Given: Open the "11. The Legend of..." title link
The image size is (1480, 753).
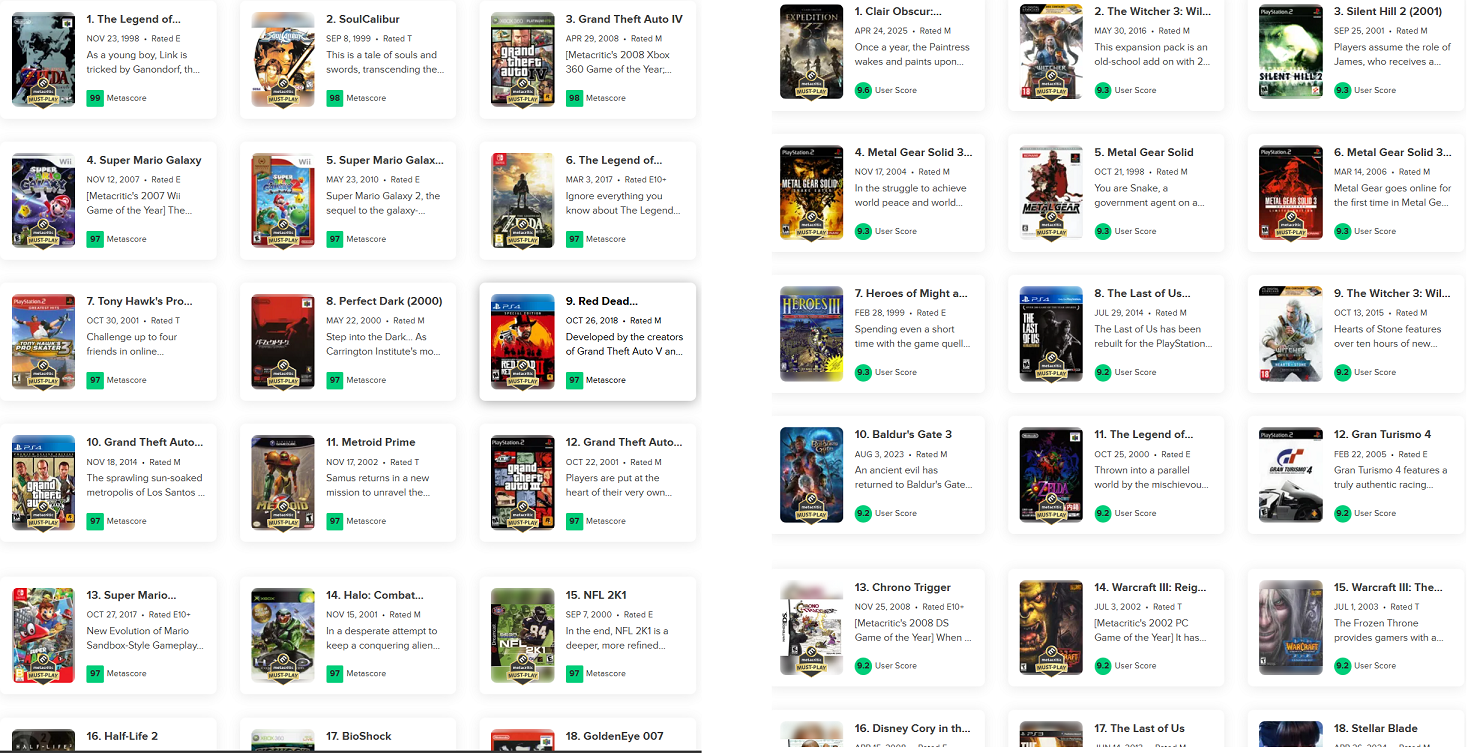Looking at the screenshot, I should pyautogui.click(x=1144, y=434).
